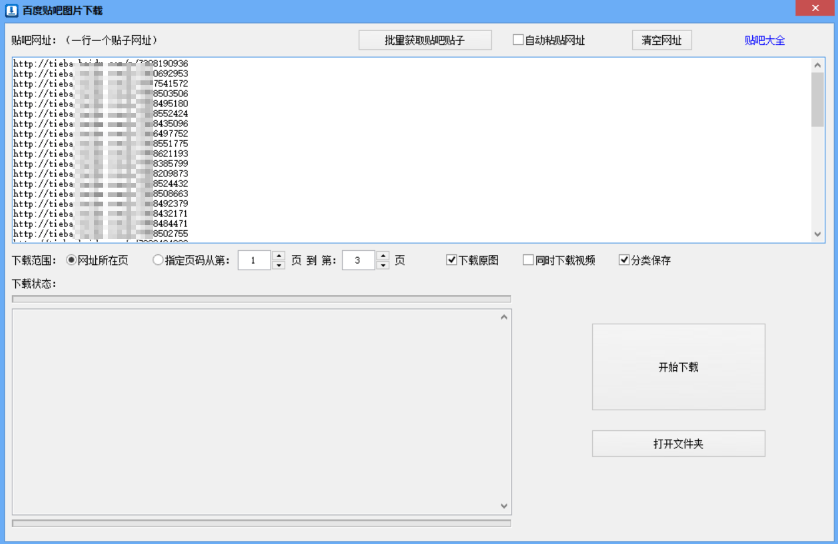Image resolution: width=838 pixels, height=544 pixels.
Task: Click the URL line ending 8503506
Action: pos(100,94)
